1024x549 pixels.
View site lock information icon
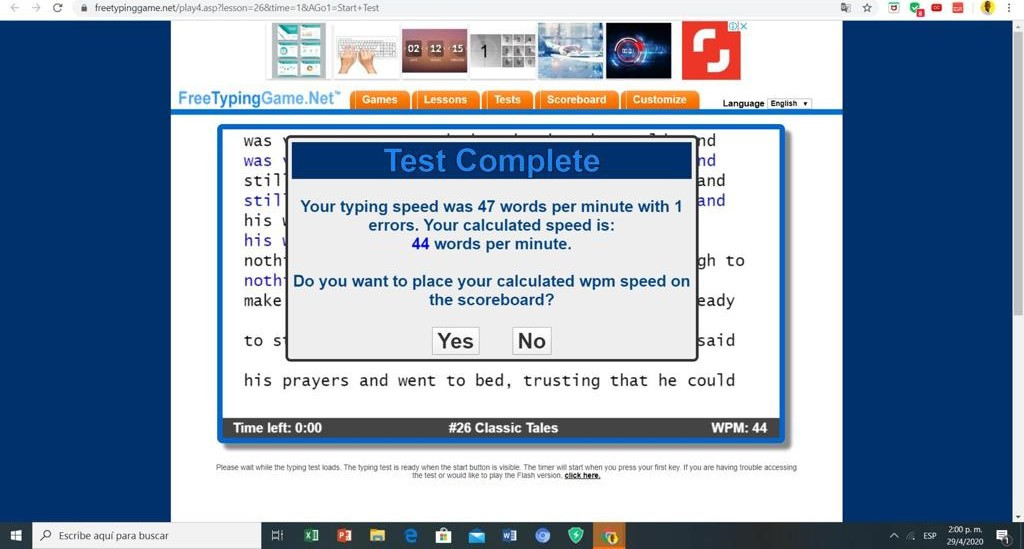84,8
